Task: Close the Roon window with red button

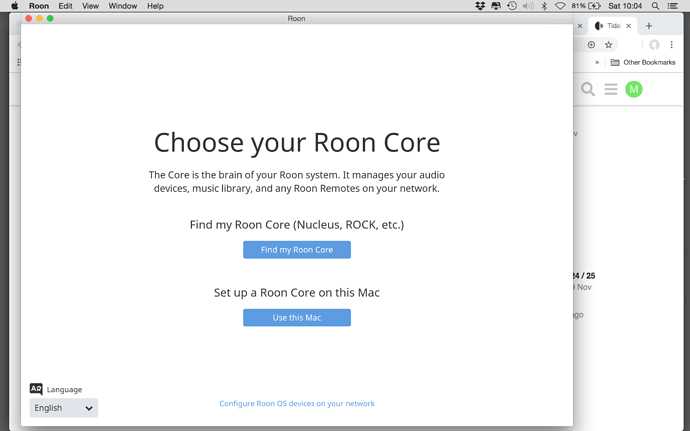Action: pos(29,18)
